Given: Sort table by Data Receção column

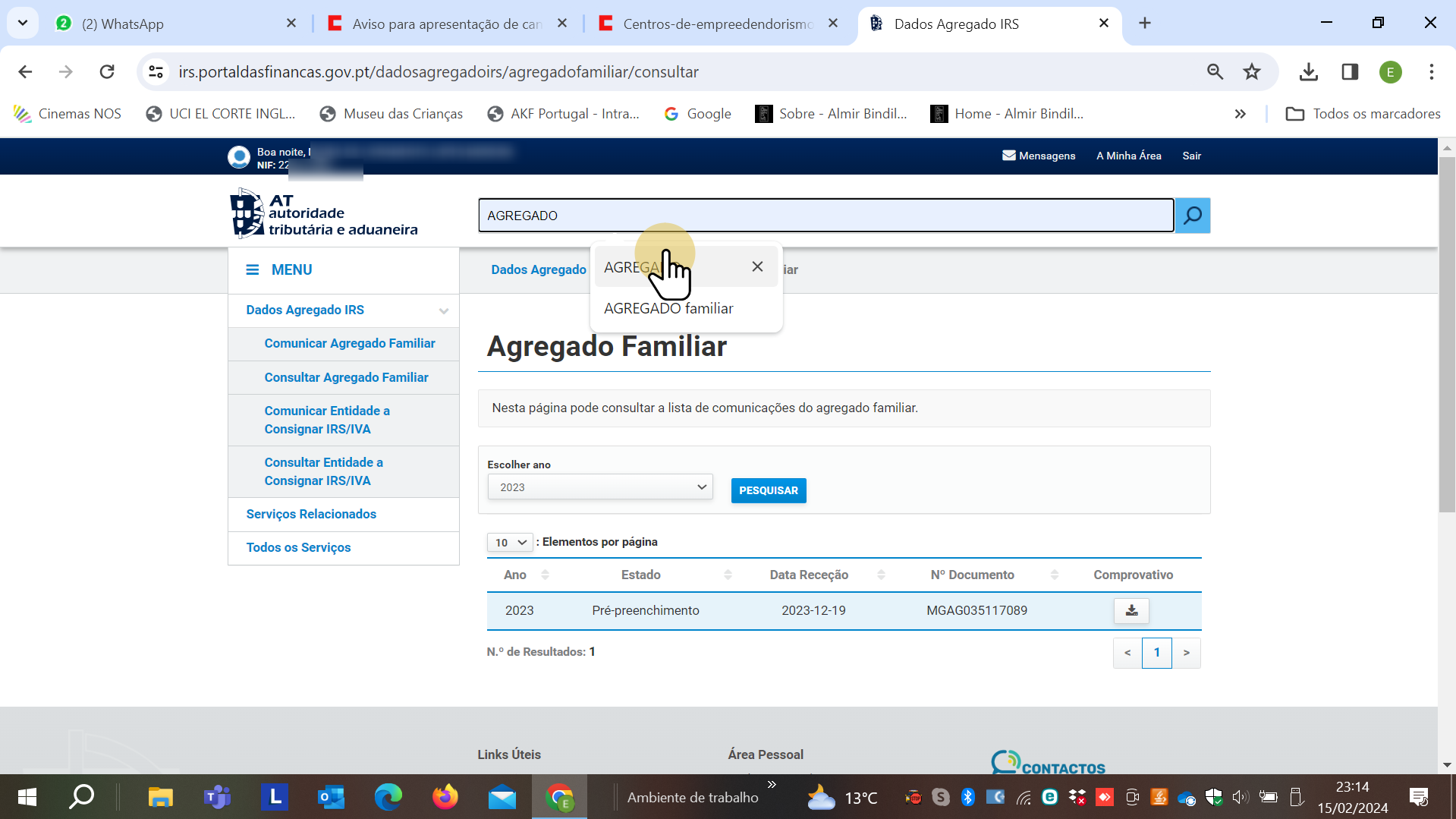Looking at the screenshot, I should click(x=881, y=575).
